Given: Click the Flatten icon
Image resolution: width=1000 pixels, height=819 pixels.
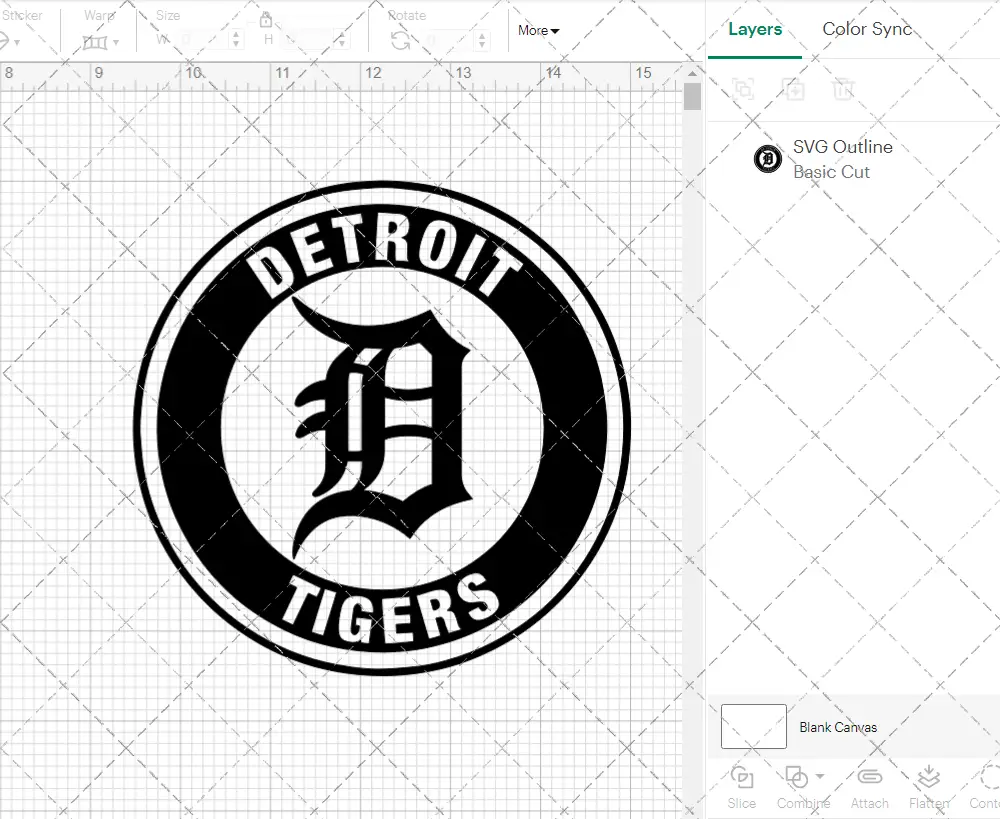Looking at the screenshot, I should [x=928, y=789].
